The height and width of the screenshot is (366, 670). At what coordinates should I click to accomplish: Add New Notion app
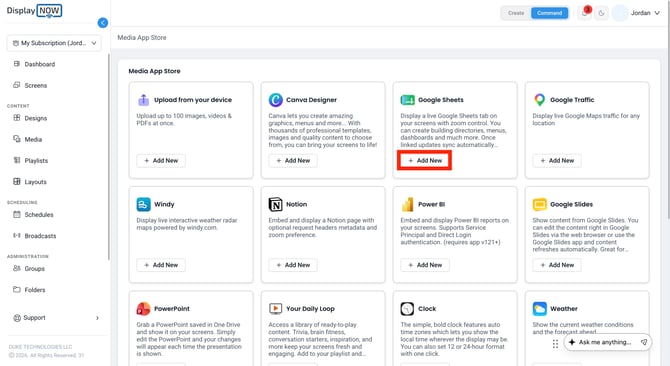coord(293,265)
